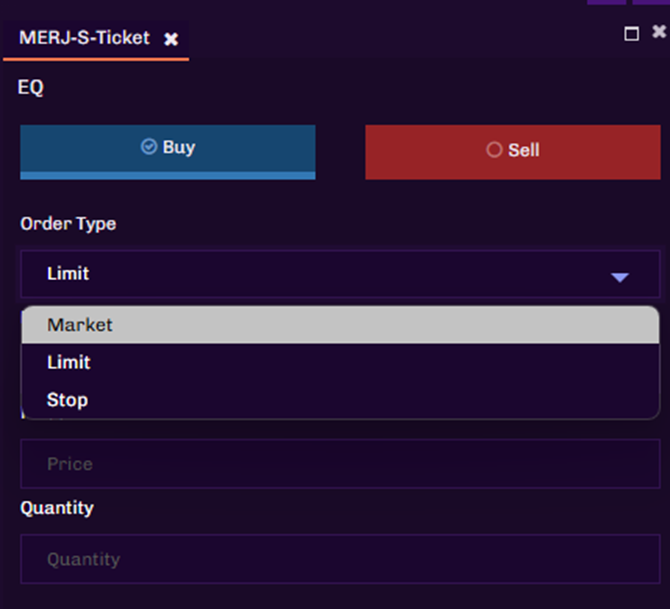Click the Order Type dropdown arrow
This screenshot has height=609, width=670.
point(620,277)
